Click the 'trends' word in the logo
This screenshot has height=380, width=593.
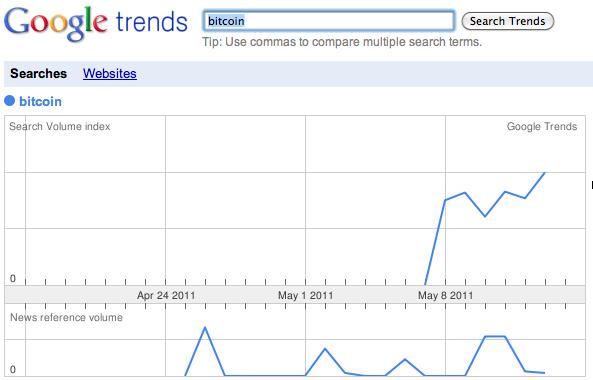click(152, 22)
